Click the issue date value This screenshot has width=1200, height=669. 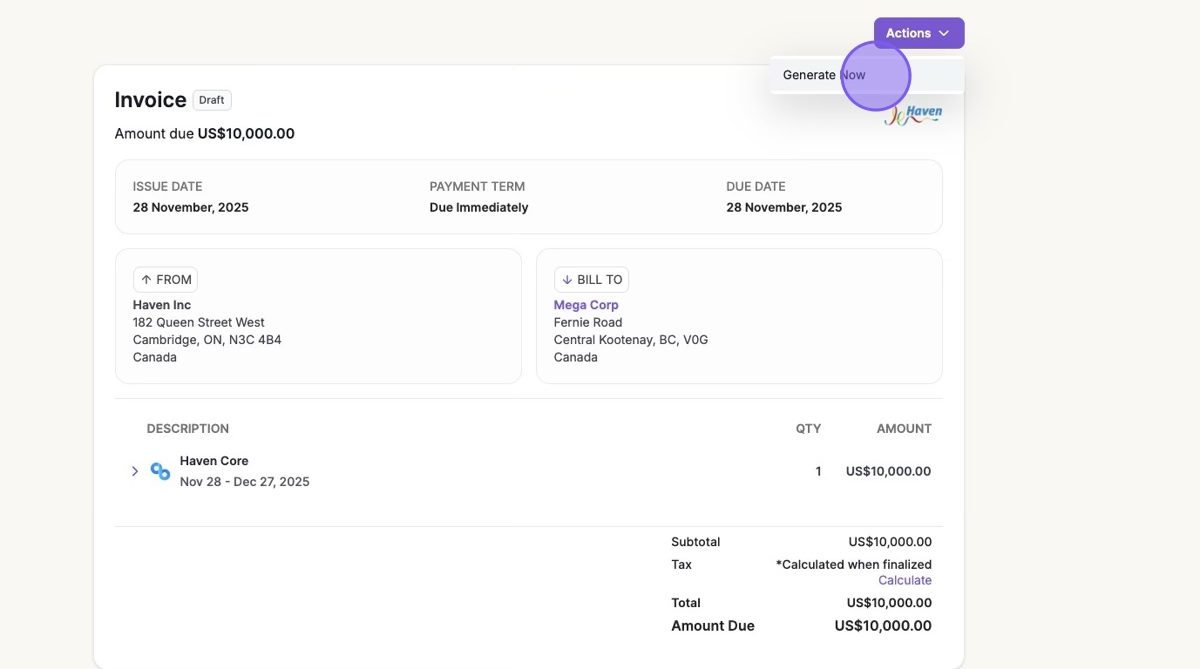[x=190, y=208]
